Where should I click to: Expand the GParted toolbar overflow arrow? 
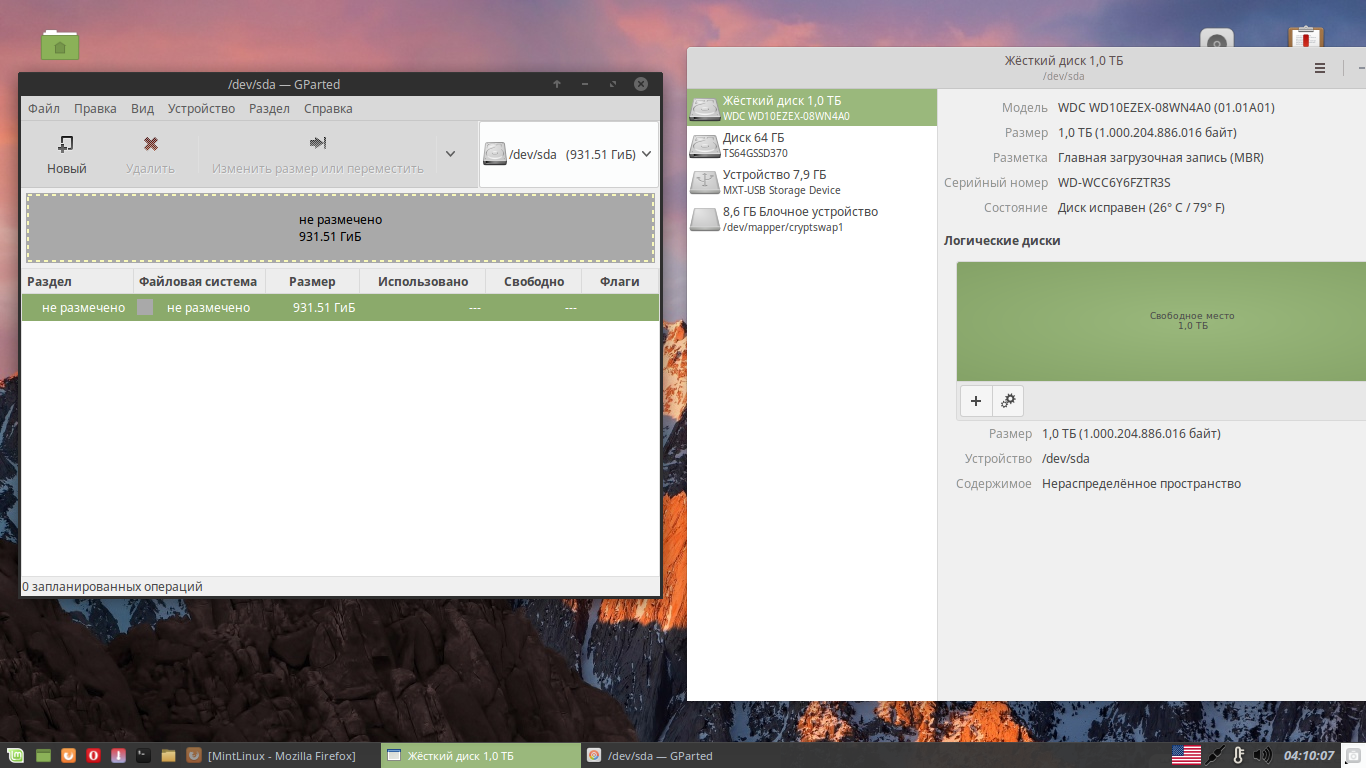tap(450, 154)
